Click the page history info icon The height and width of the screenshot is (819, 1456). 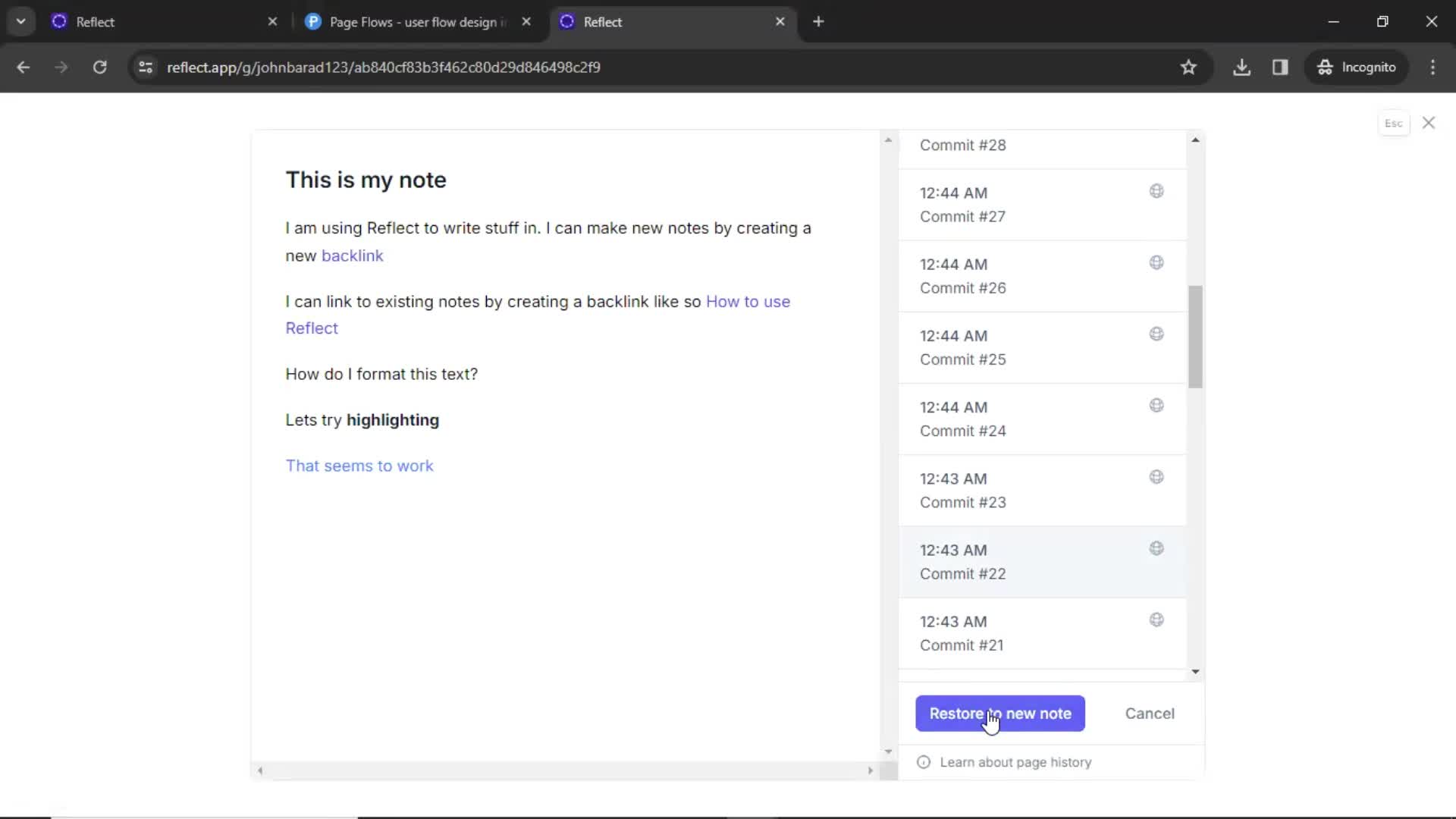pyautogui.click(x=923, y=762)
